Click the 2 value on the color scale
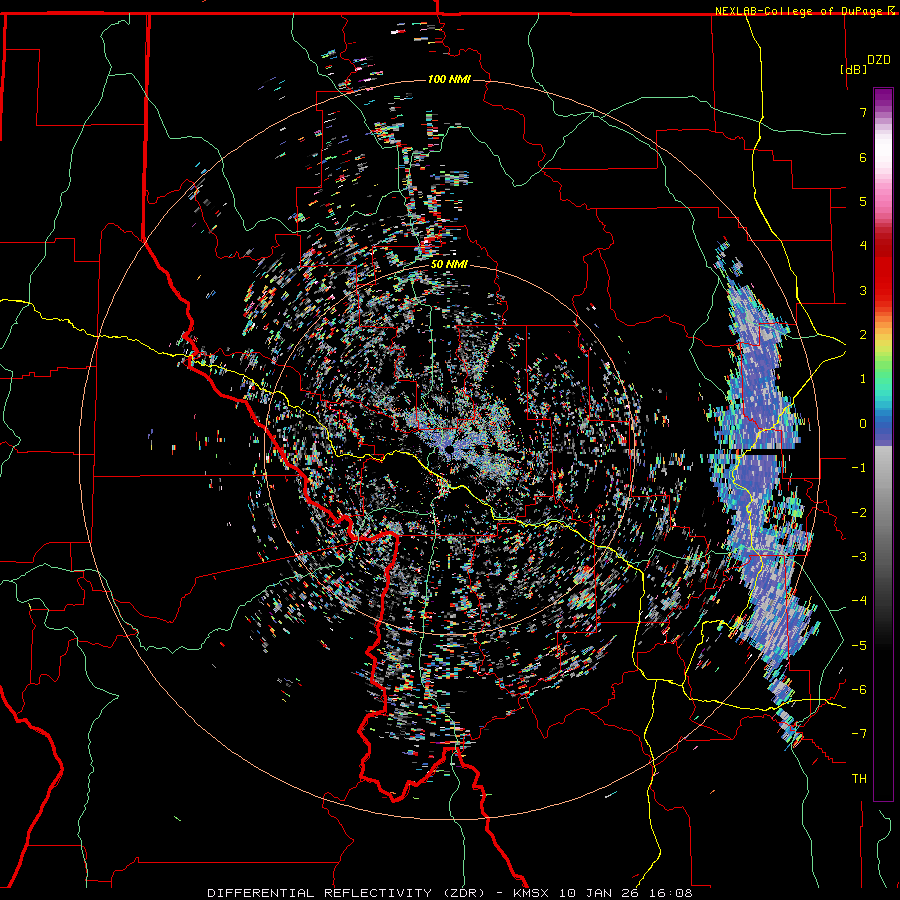The height and width of the screenshot is (900, 900). click(863, 335)
